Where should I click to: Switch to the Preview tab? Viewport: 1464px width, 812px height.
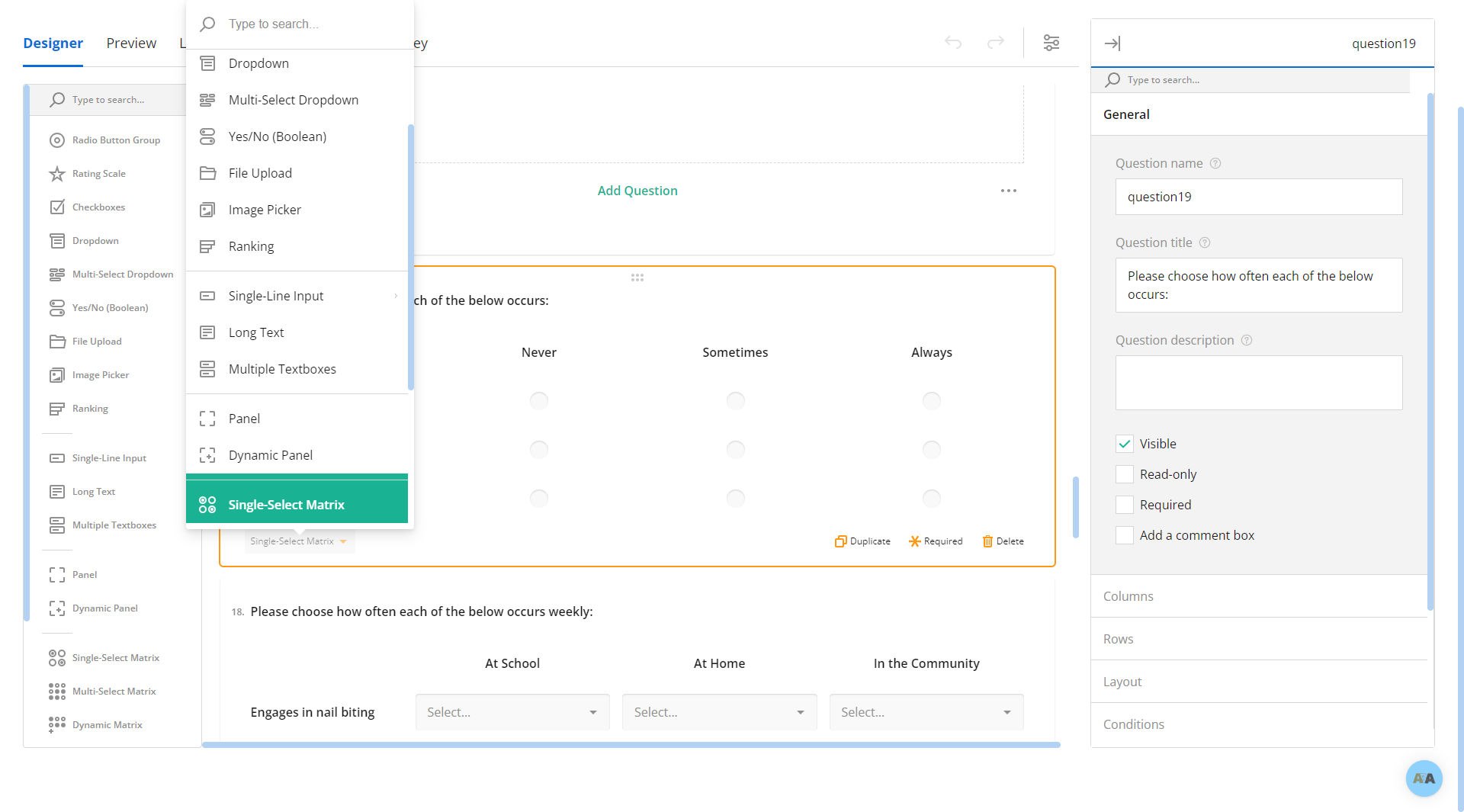coord(131,43)
